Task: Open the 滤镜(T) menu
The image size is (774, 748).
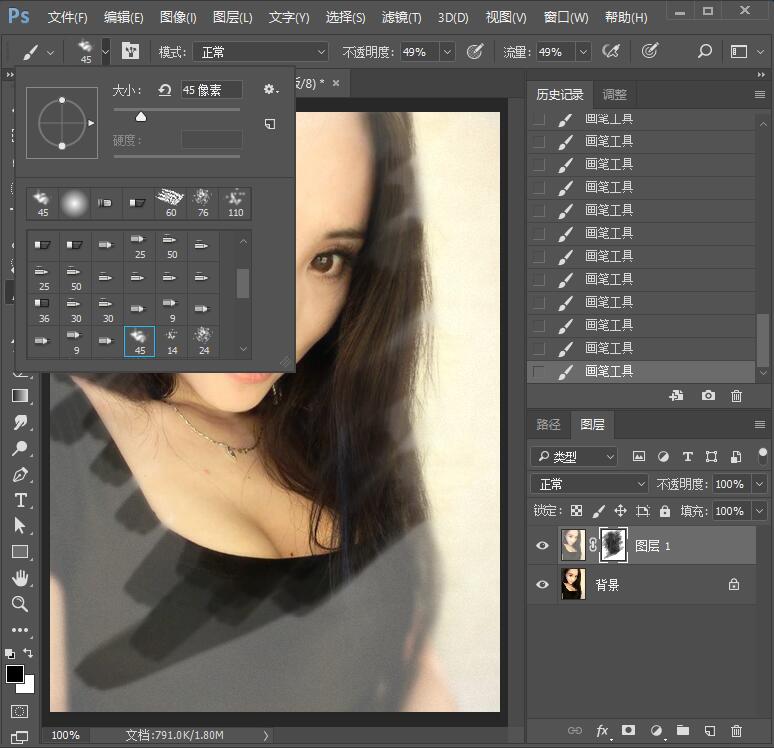Action: [x=400, y=18]
